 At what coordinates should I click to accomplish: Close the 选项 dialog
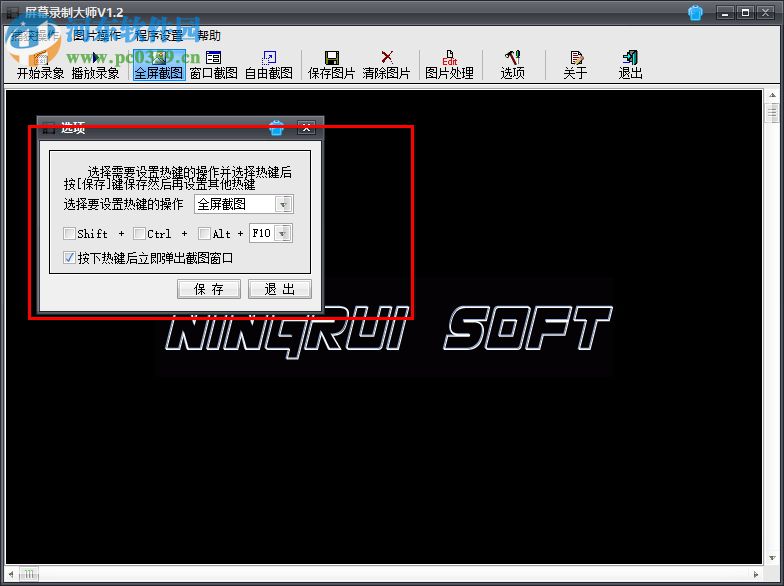306,128
